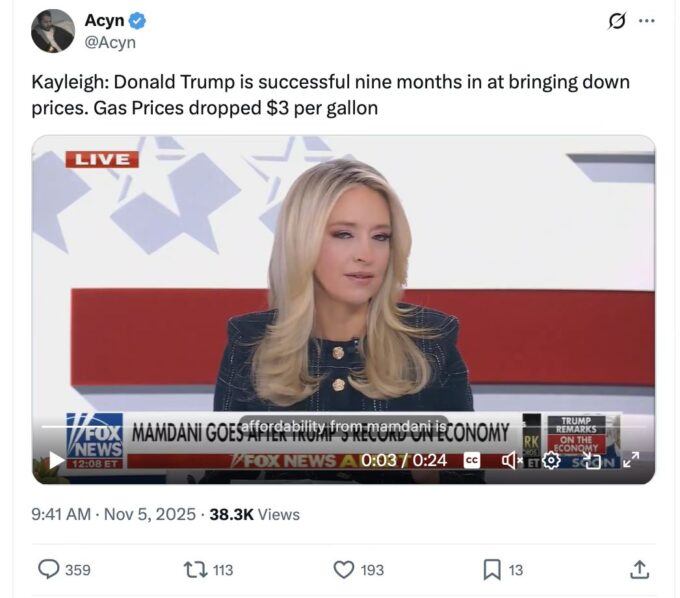Viewport: 680px width, 598px height.
Task: Open Acyn's profile picture
Action: 53,31
